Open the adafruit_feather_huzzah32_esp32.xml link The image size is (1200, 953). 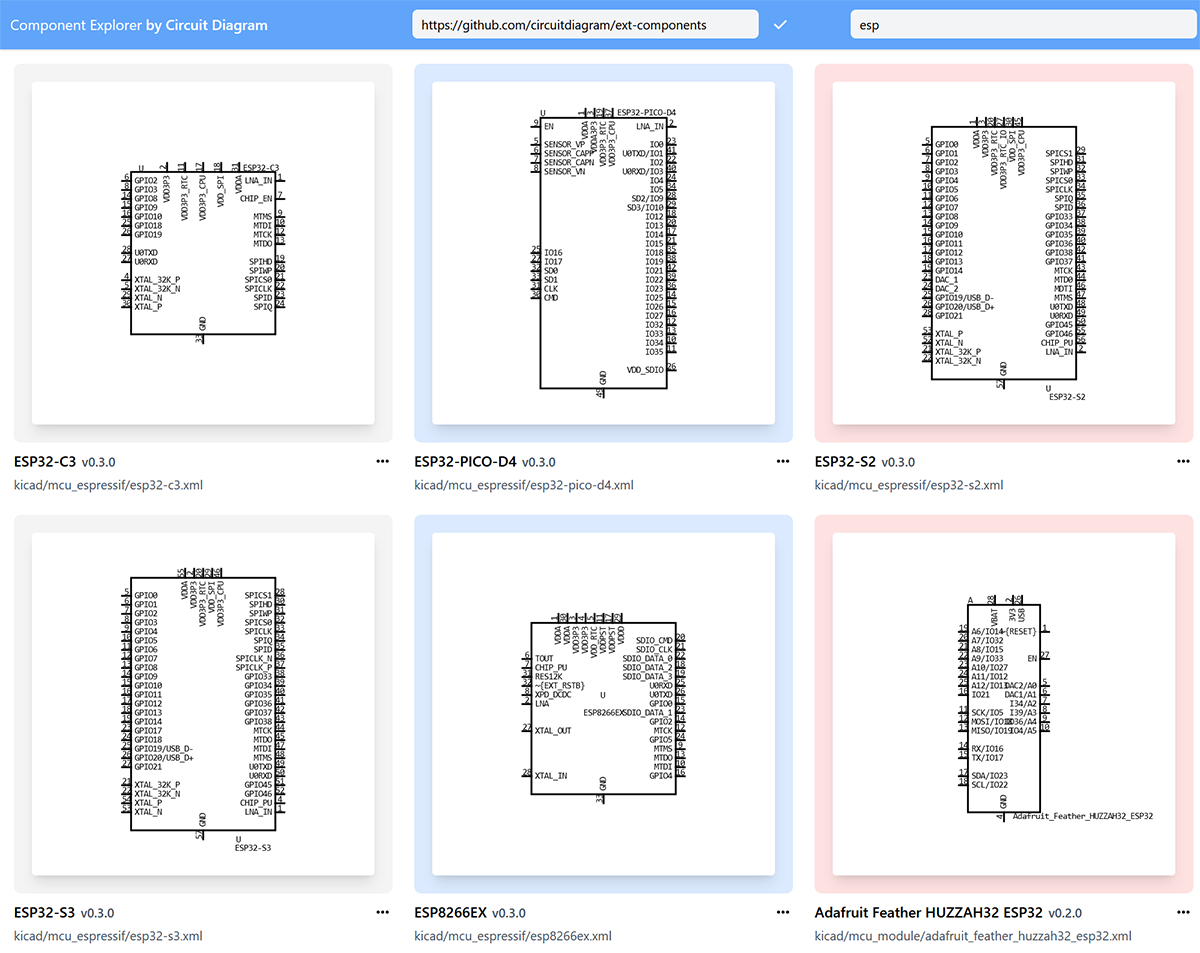[973, 936]
